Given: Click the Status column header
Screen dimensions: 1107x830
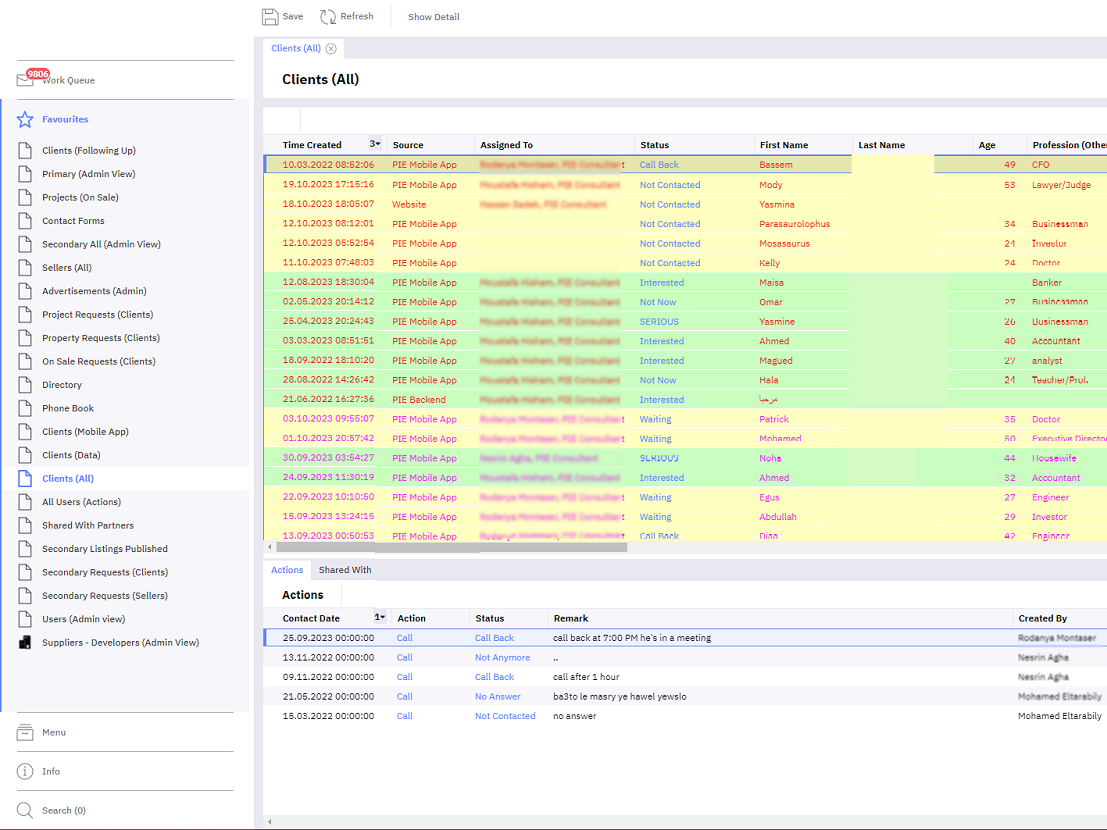Looking at the screenshot, I should pos(655,145).
